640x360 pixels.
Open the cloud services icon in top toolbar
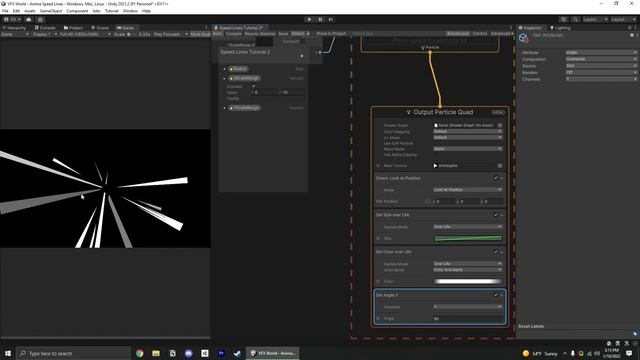[x=29, y=19]
